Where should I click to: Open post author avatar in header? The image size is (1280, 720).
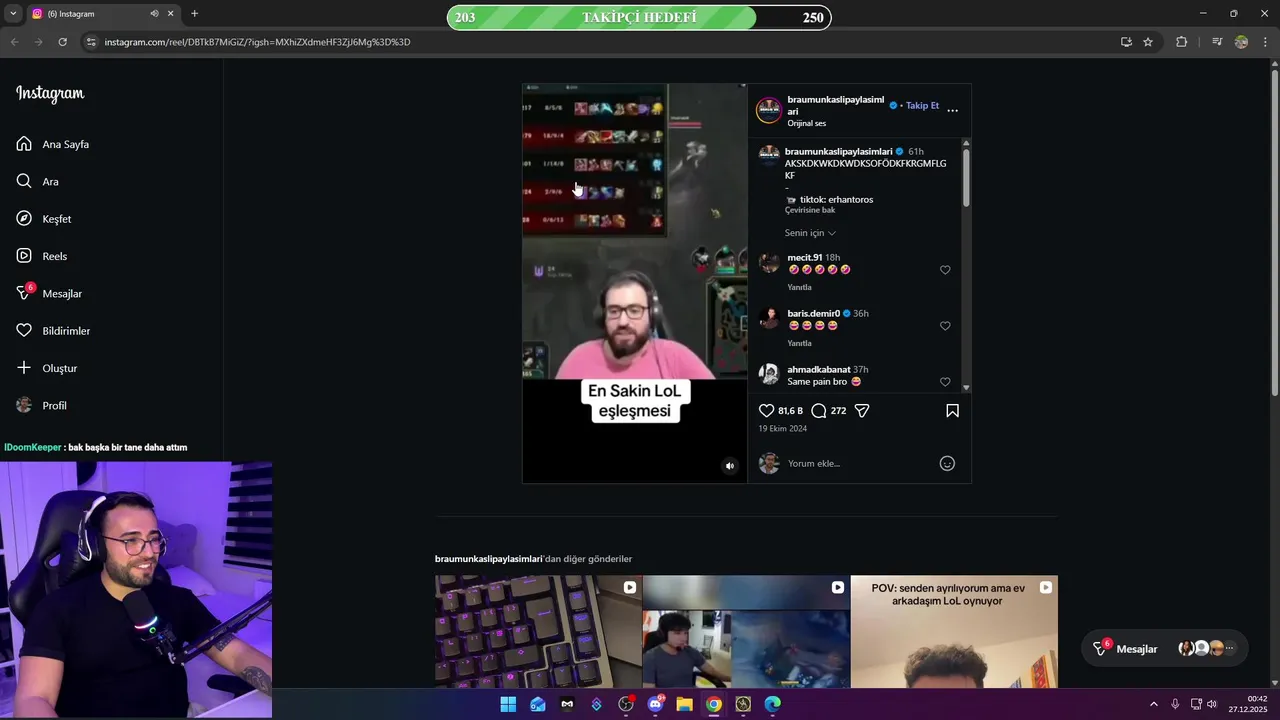pyautogui.click(x=769, y=110)
